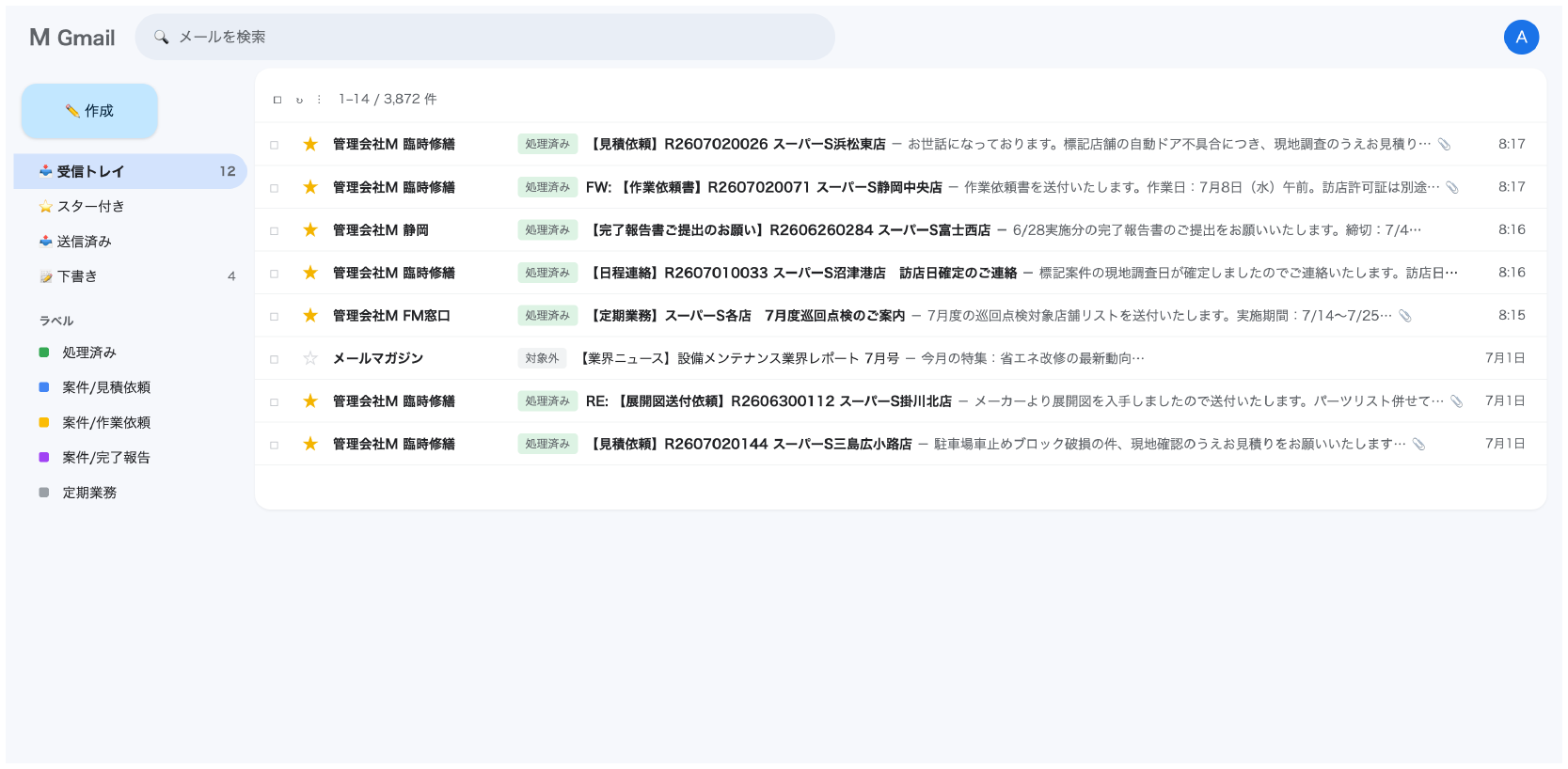This screenshot has height=769, width=1568.
Task: Open 送信済み sent folder
Action: [x=131, y=242]
